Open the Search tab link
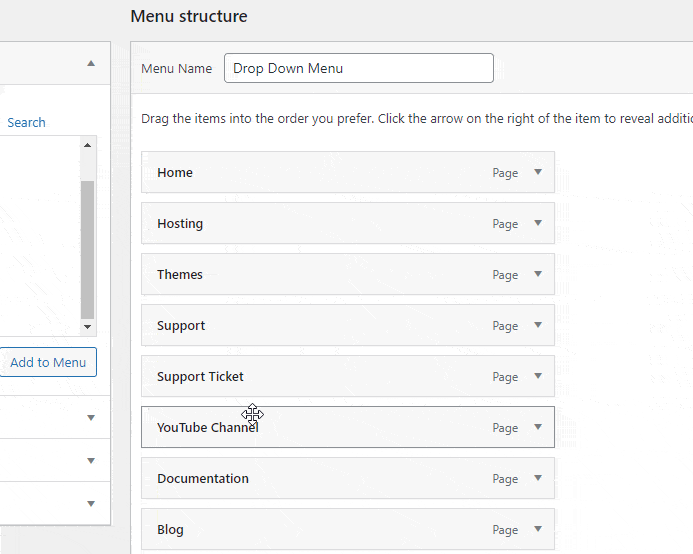Viewport: 693px width, 554px height. [26, 122]
